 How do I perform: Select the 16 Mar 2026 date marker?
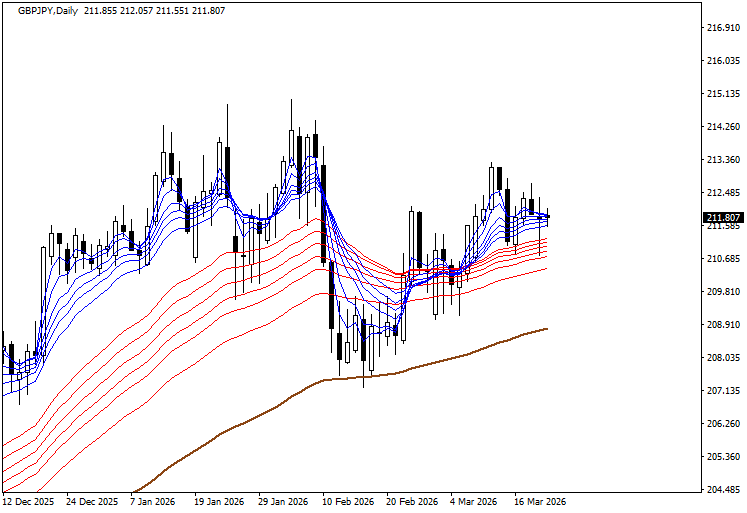[x=539, y=502]
